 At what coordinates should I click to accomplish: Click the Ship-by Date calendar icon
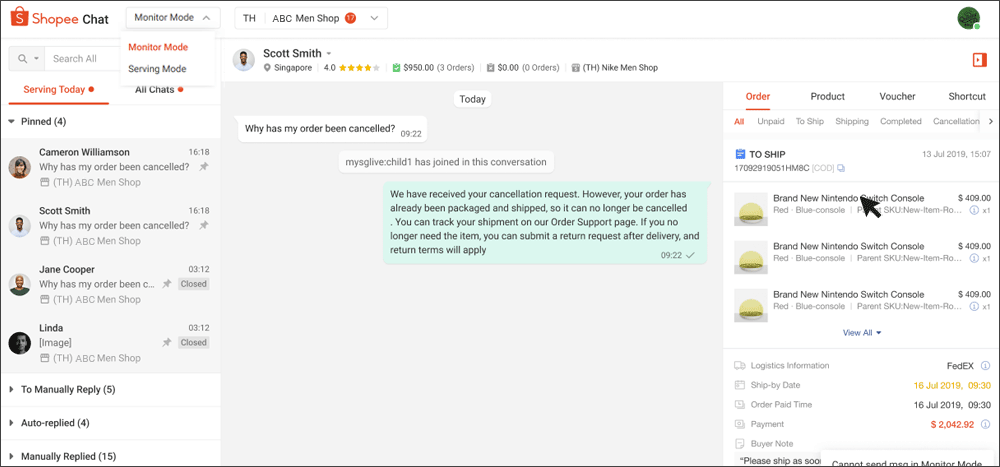click(740, 385)
